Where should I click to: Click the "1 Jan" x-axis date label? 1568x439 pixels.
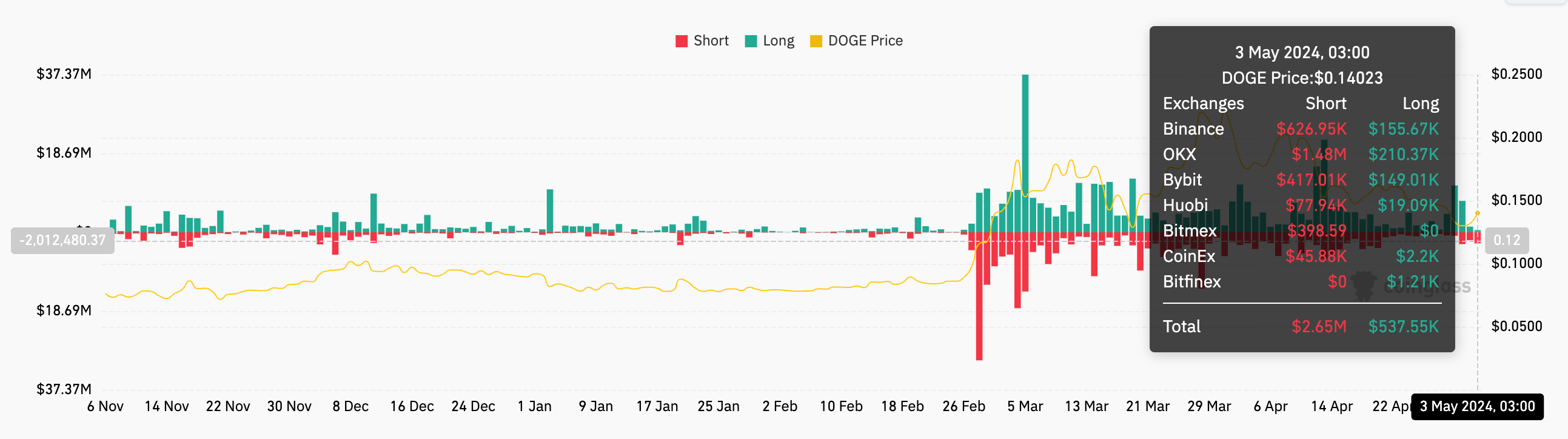pyautogui.click(x=534, y=406)
